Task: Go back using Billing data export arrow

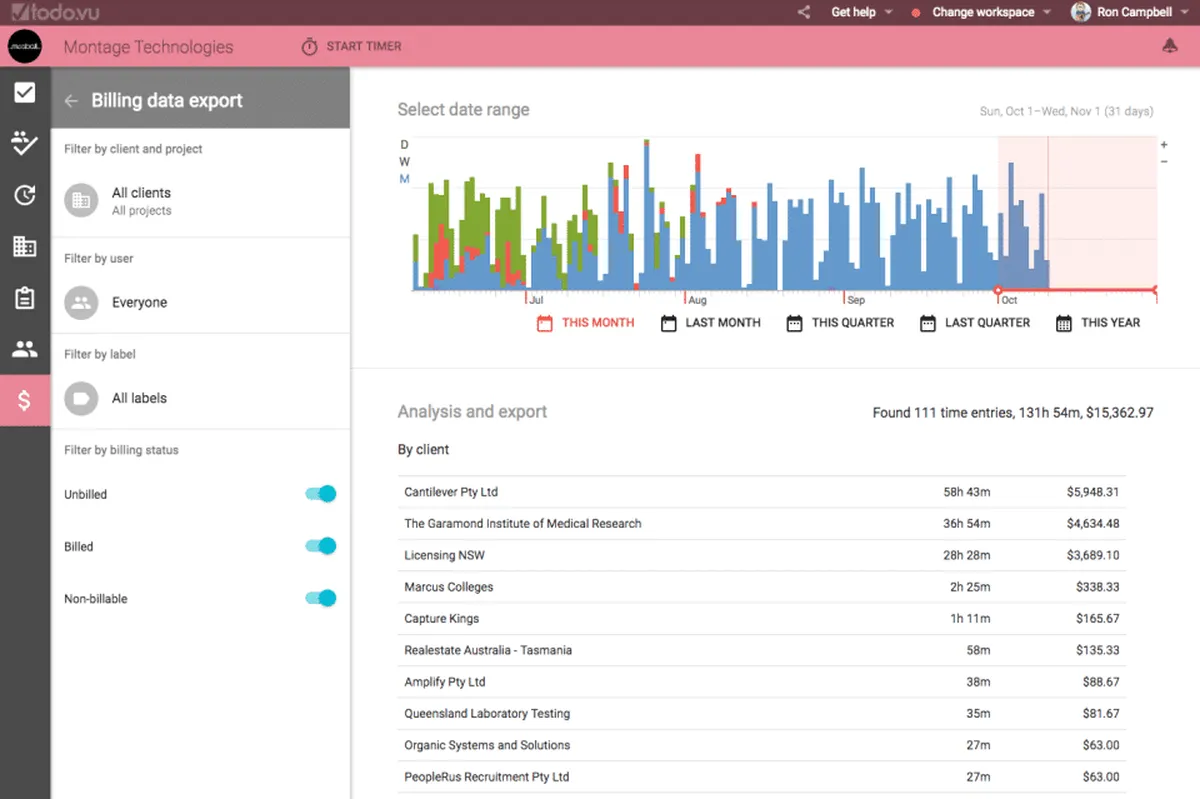Action: point(71,101)
